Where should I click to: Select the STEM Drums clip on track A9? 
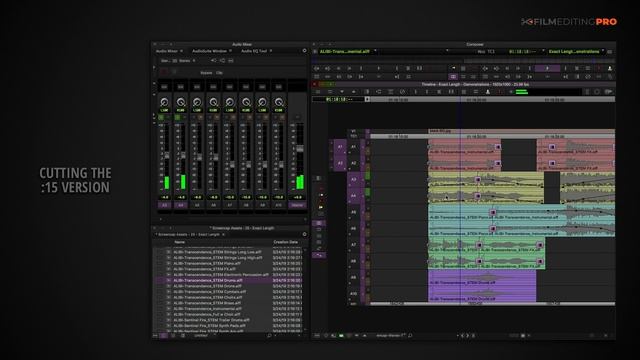(482, 278)
